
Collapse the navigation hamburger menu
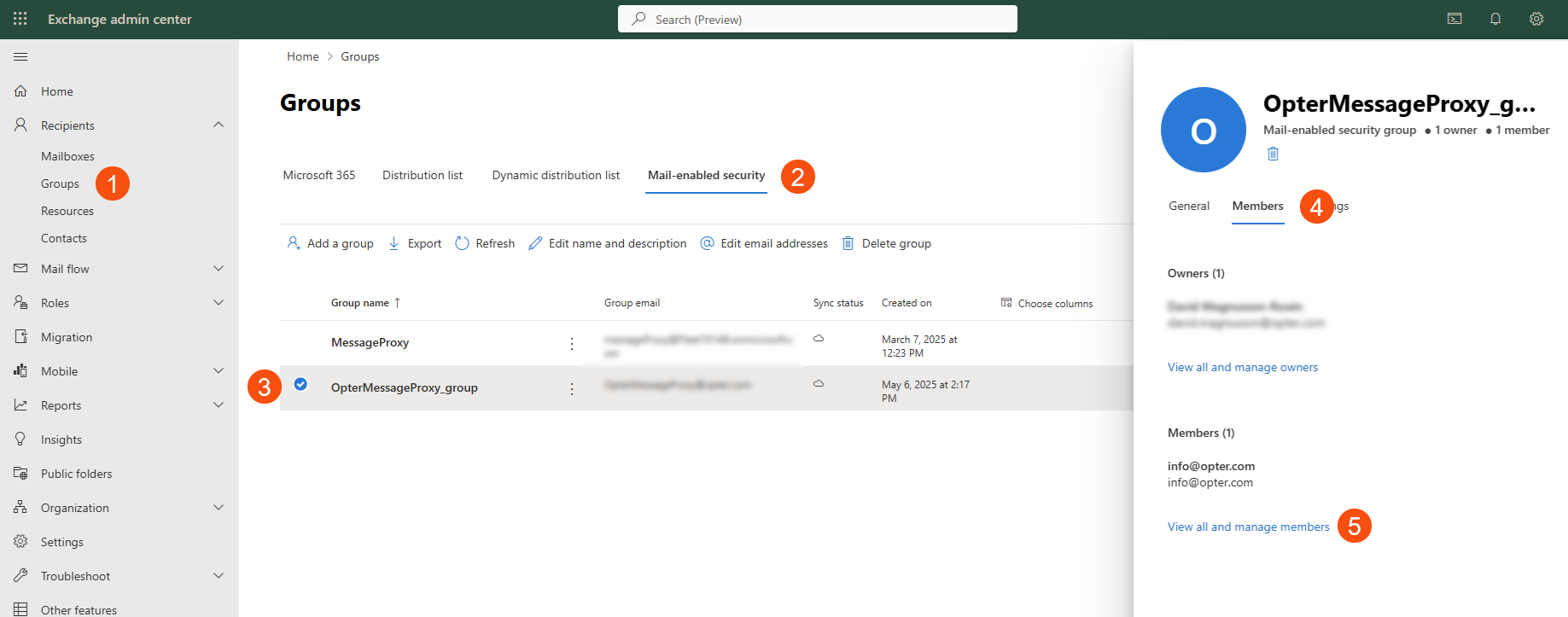[20, 56]
